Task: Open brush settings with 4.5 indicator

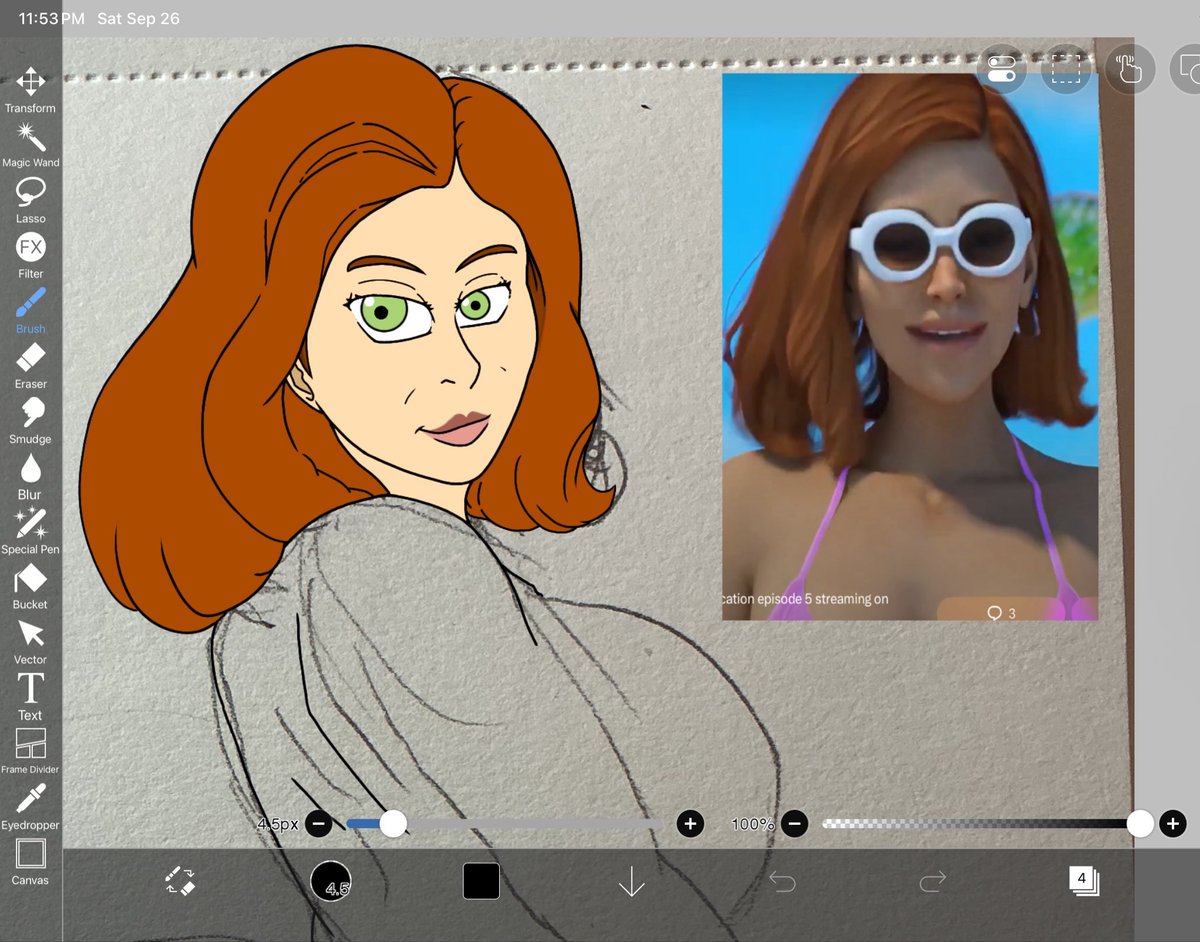Action: (x=331, y=881)
